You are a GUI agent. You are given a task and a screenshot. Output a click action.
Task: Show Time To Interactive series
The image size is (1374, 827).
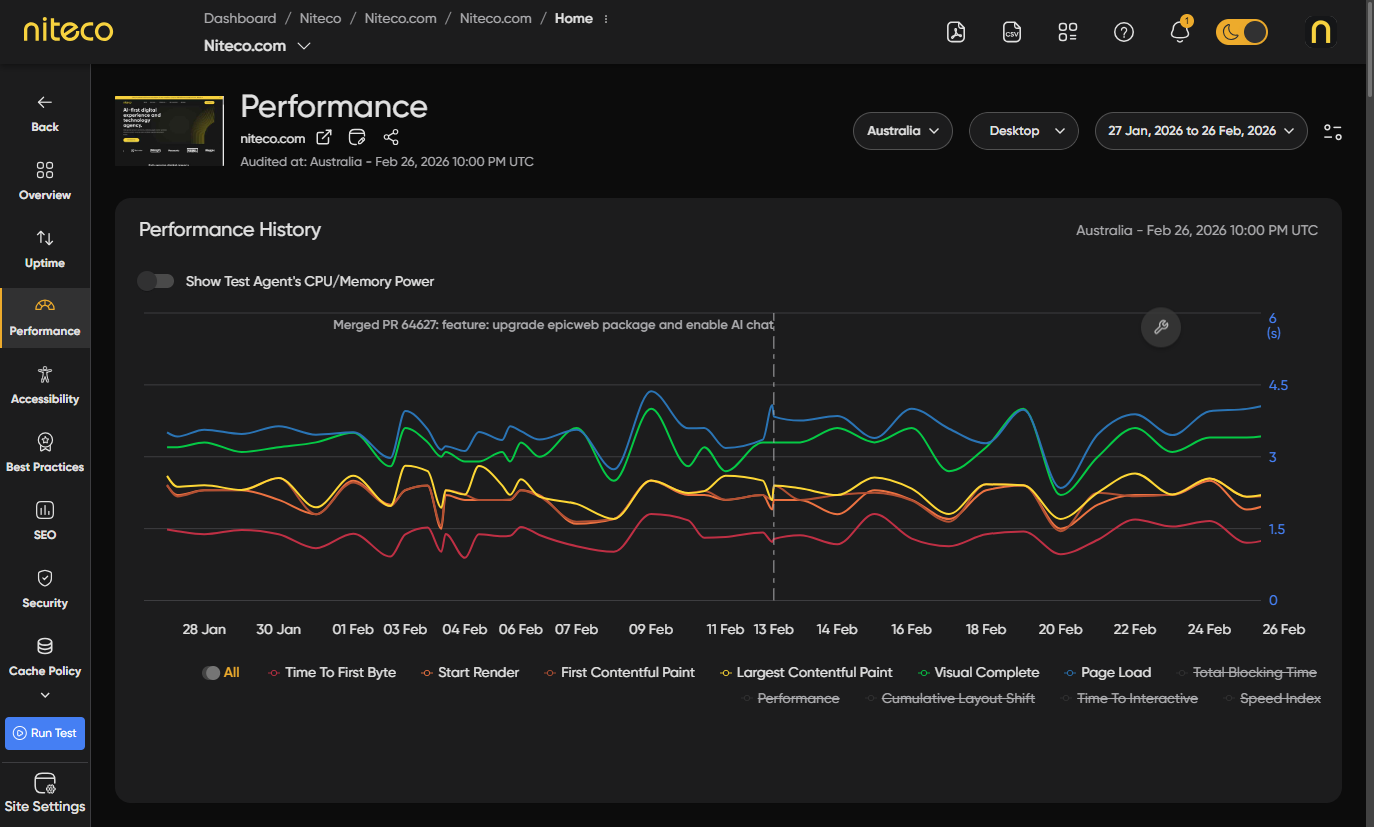point(1129,699)
